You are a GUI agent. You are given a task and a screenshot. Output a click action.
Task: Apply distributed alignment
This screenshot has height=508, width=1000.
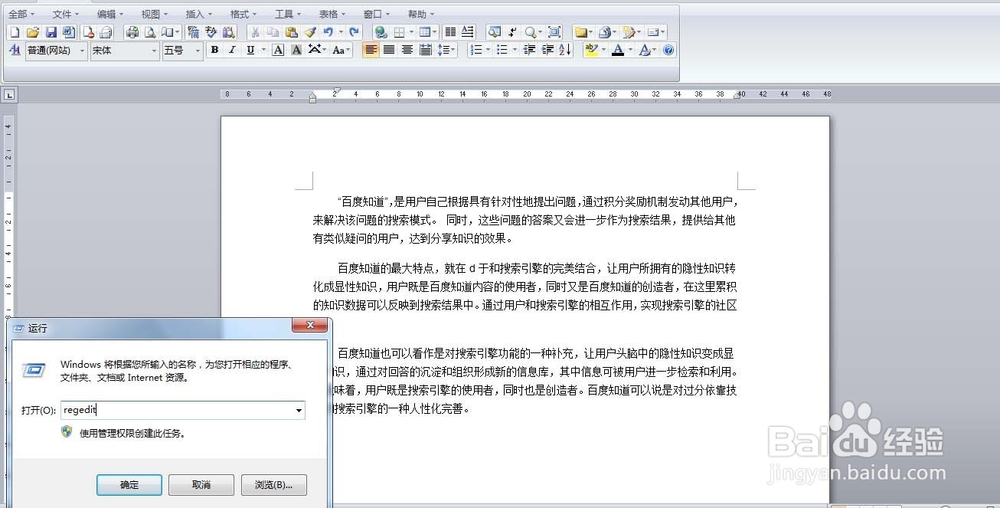(425, 50)
